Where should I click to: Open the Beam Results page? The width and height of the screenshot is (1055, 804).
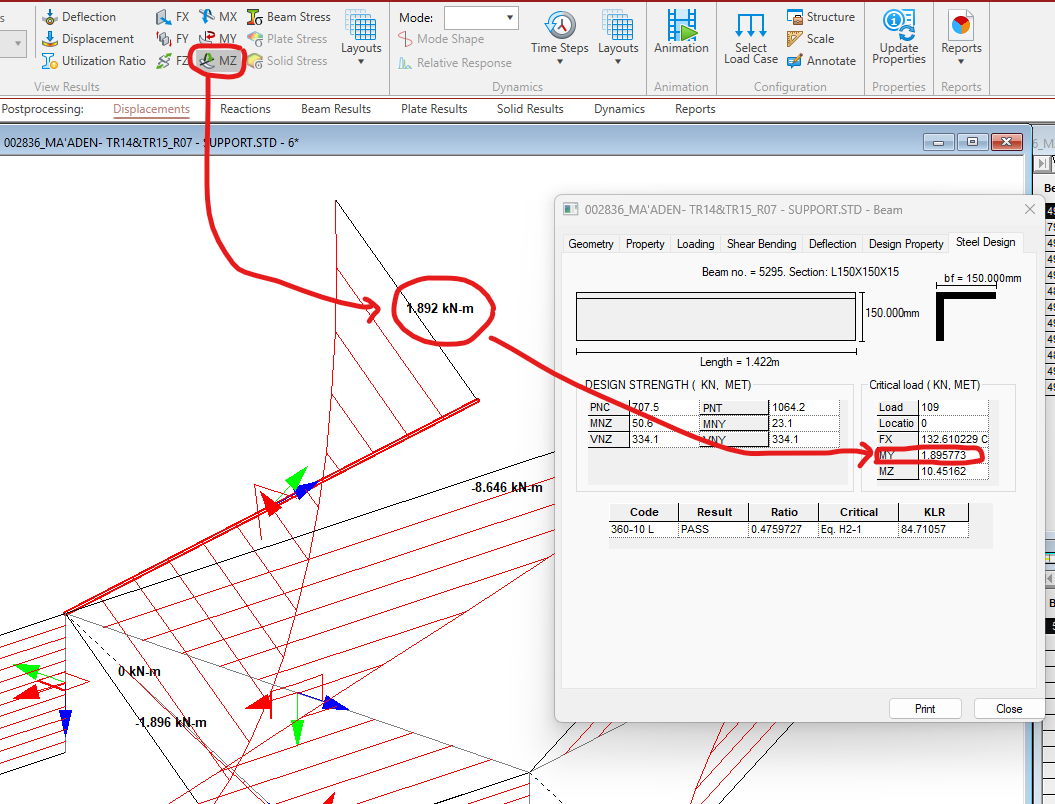[x=336, y=109]
